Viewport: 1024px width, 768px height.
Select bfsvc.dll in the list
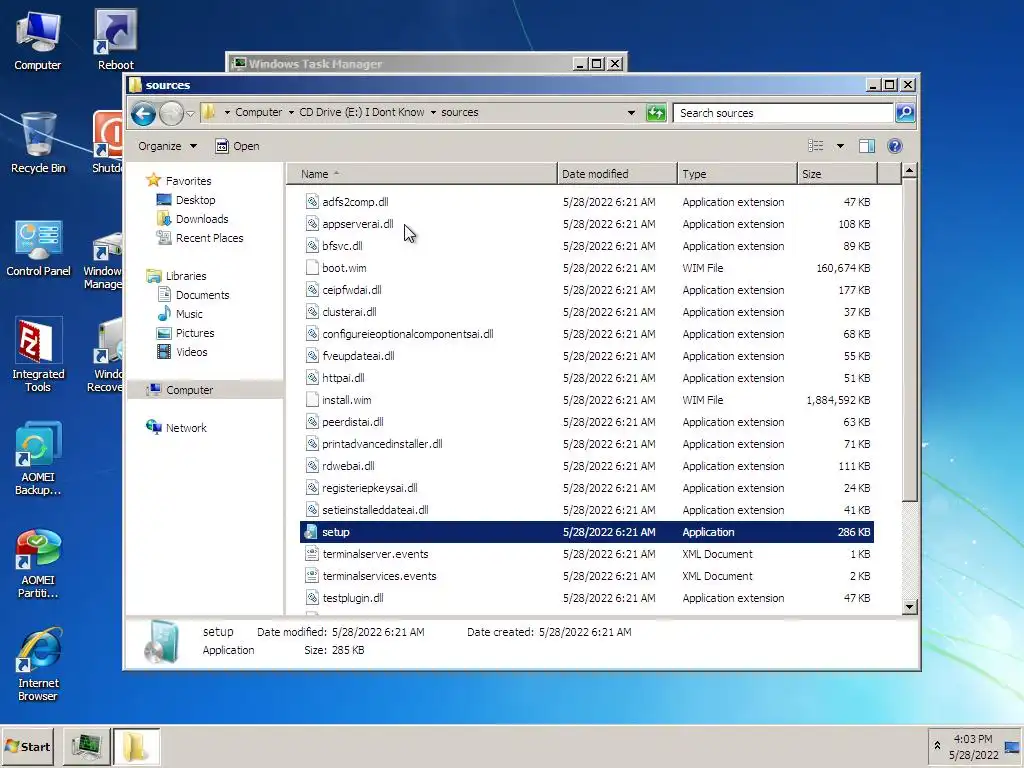tap(342, 246)
